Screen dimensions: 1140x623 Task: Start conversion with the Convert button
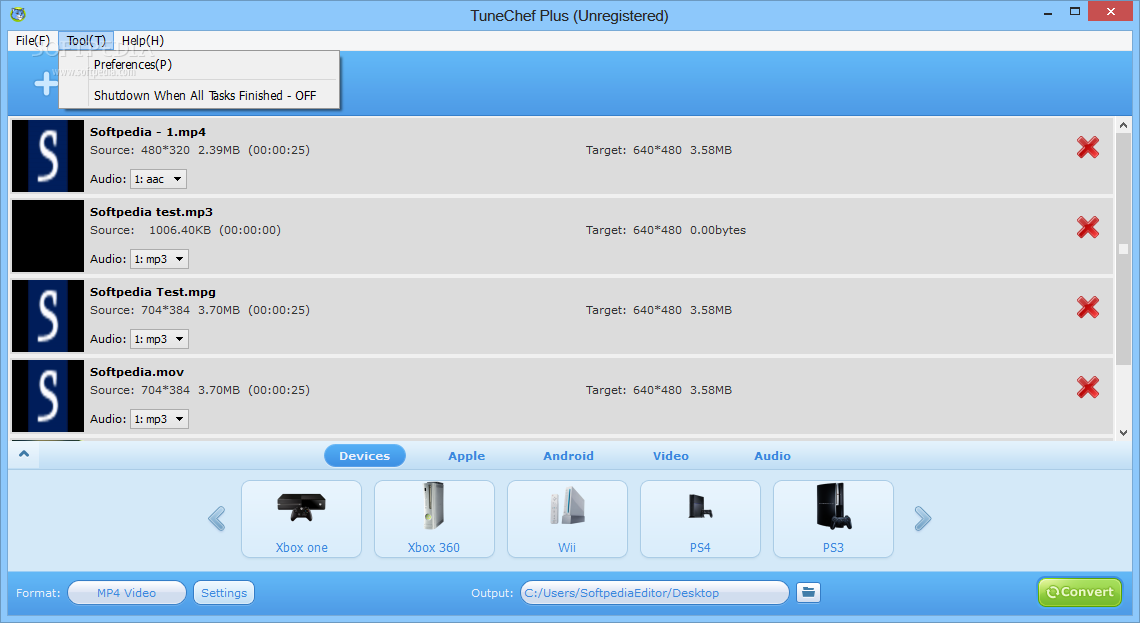pyautogui.click(x=1080, y=592)
